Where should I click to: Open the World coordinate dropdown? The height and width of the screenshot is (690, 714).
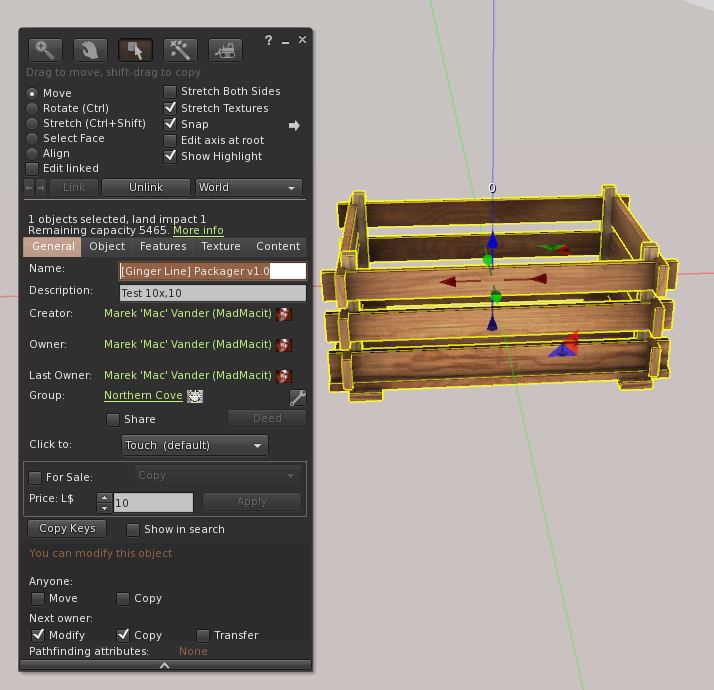249,188
